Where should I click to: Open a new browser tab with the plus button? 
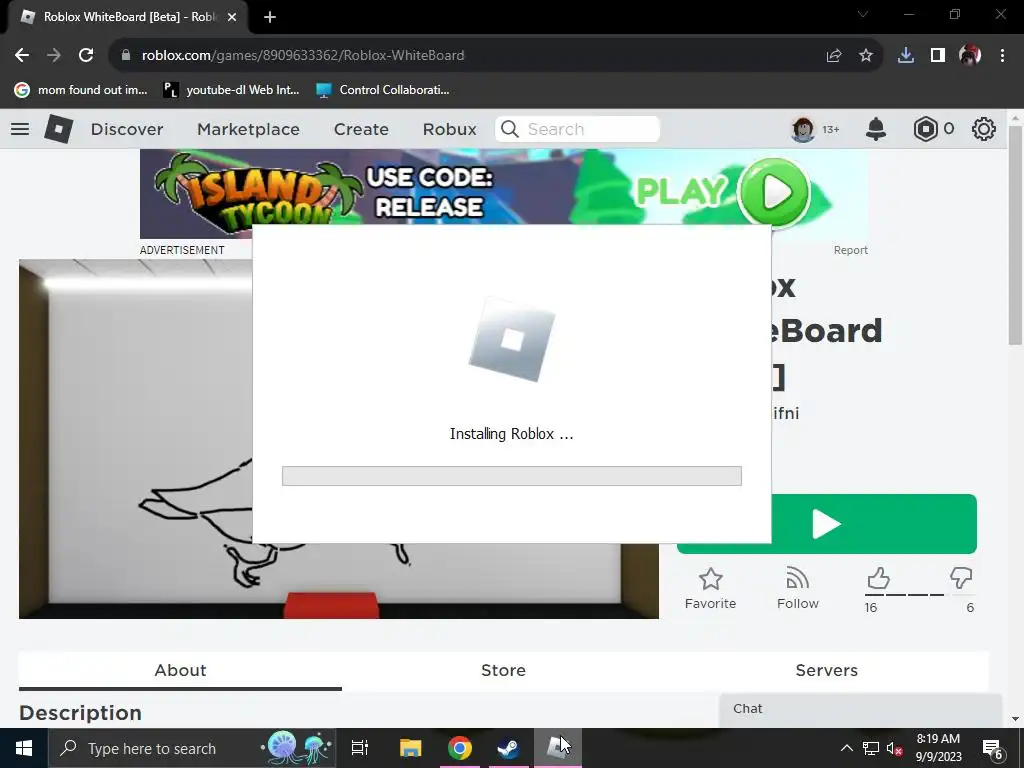click(x=270, y=17)
